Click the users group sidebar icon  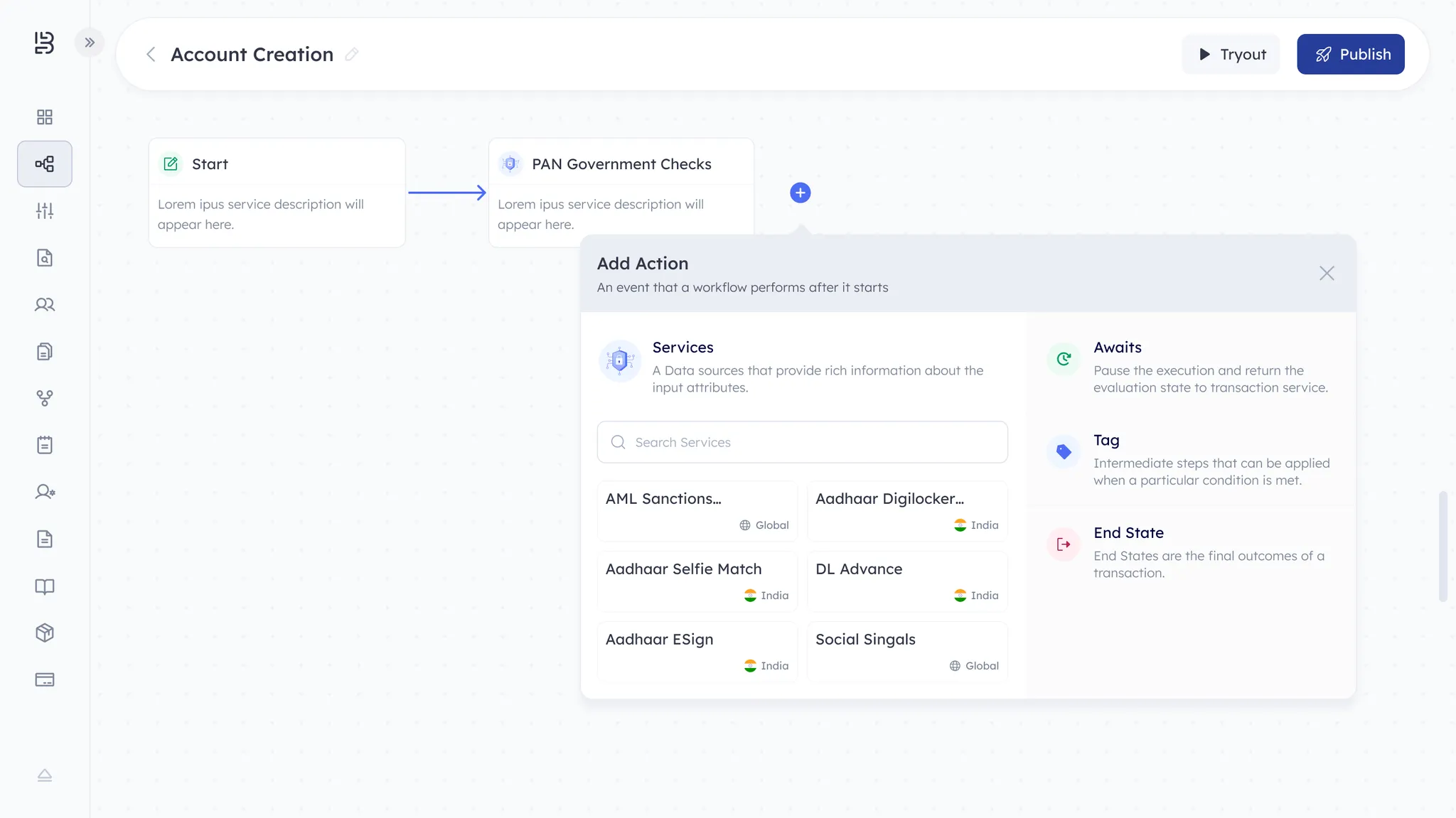click(x=45, y=305)
